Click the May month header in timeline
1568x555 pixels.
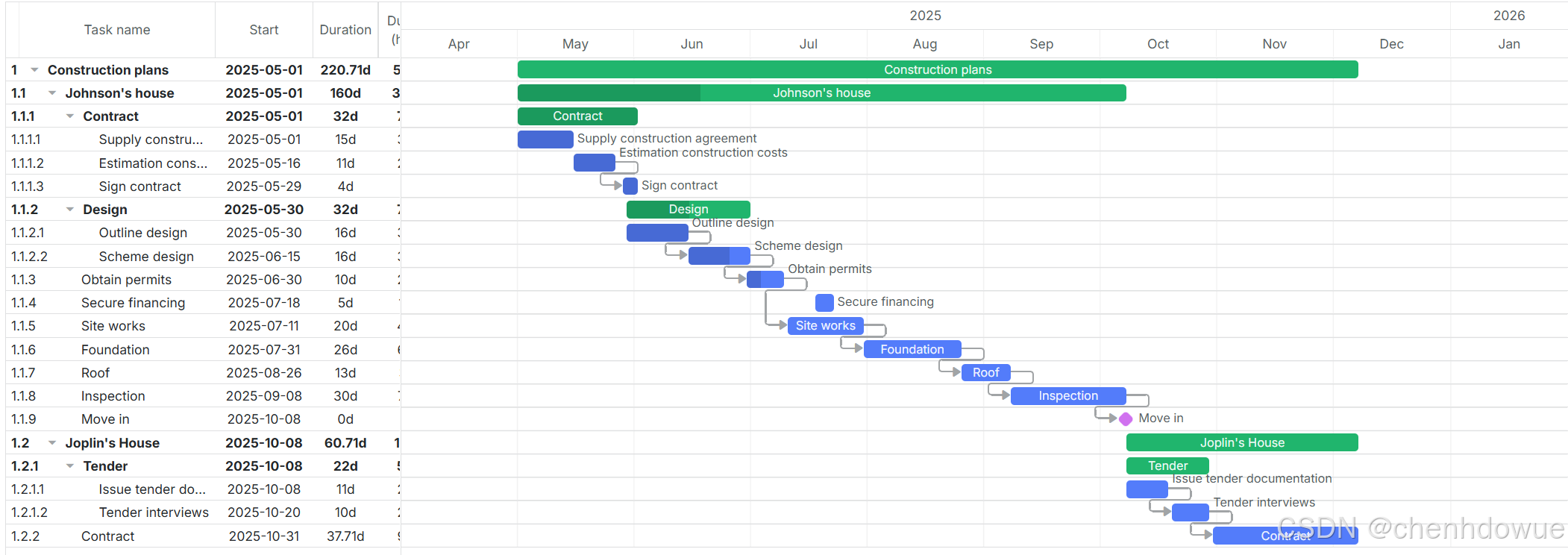coord(575,44)
